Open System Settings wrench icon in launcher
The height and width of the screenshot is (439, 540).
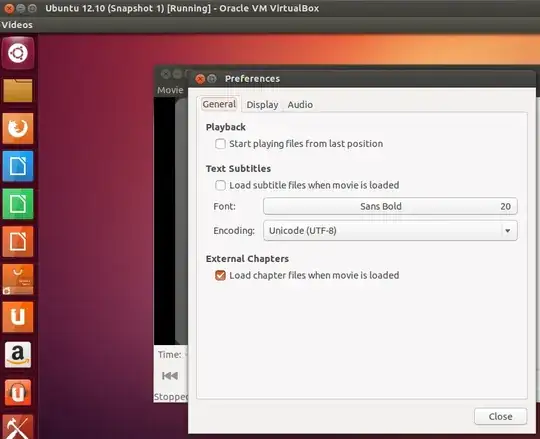[x=18, y=427]
